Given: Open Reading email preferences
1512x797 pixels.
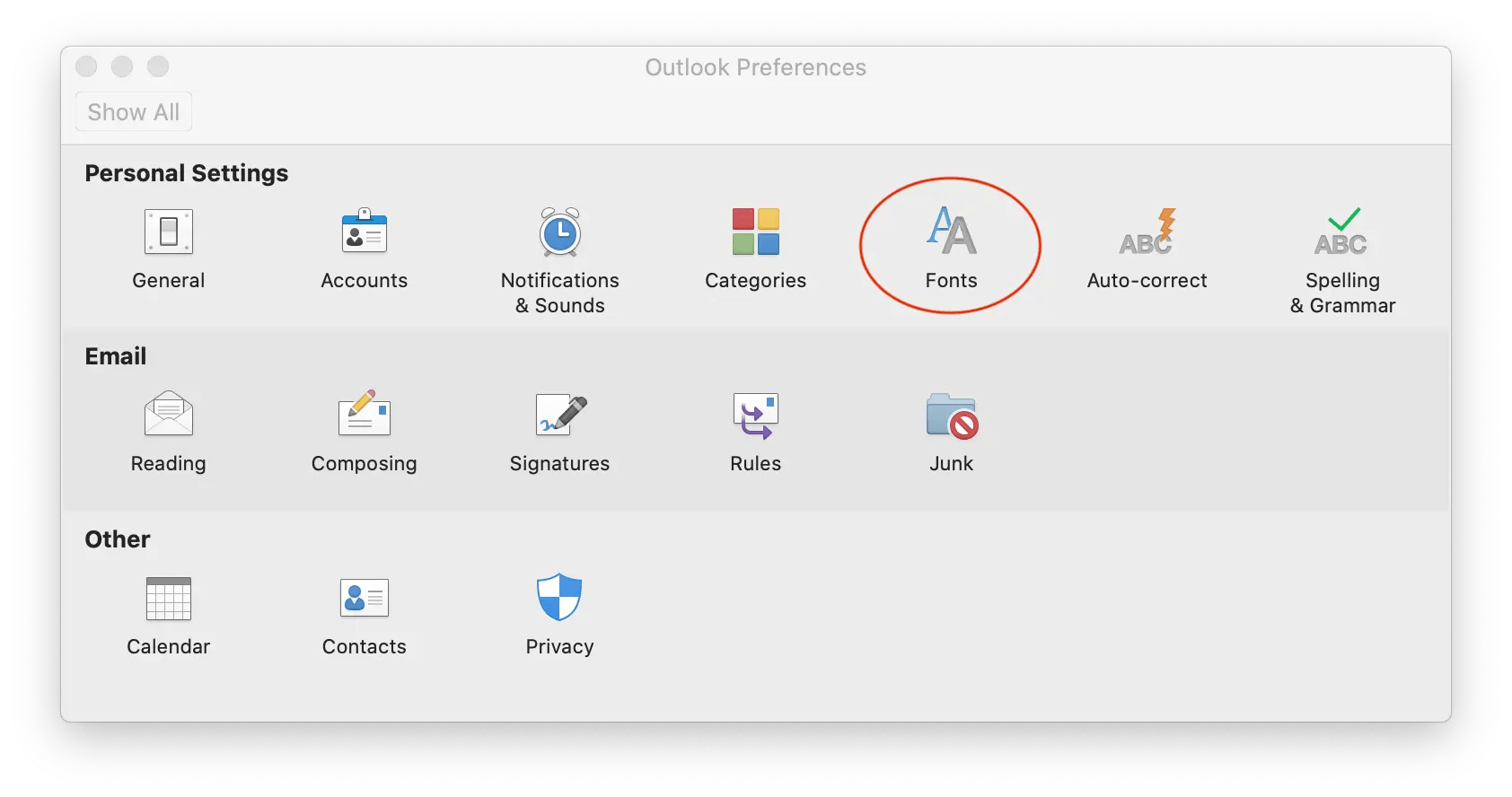Looking at the screenshot, I should [169, 415].
